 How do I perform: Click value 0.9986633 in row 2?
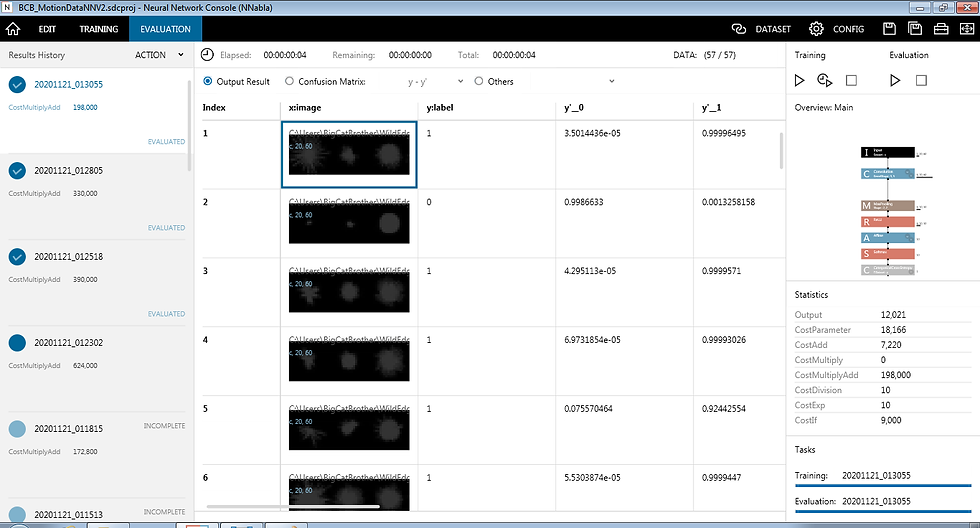click(584, 202)
